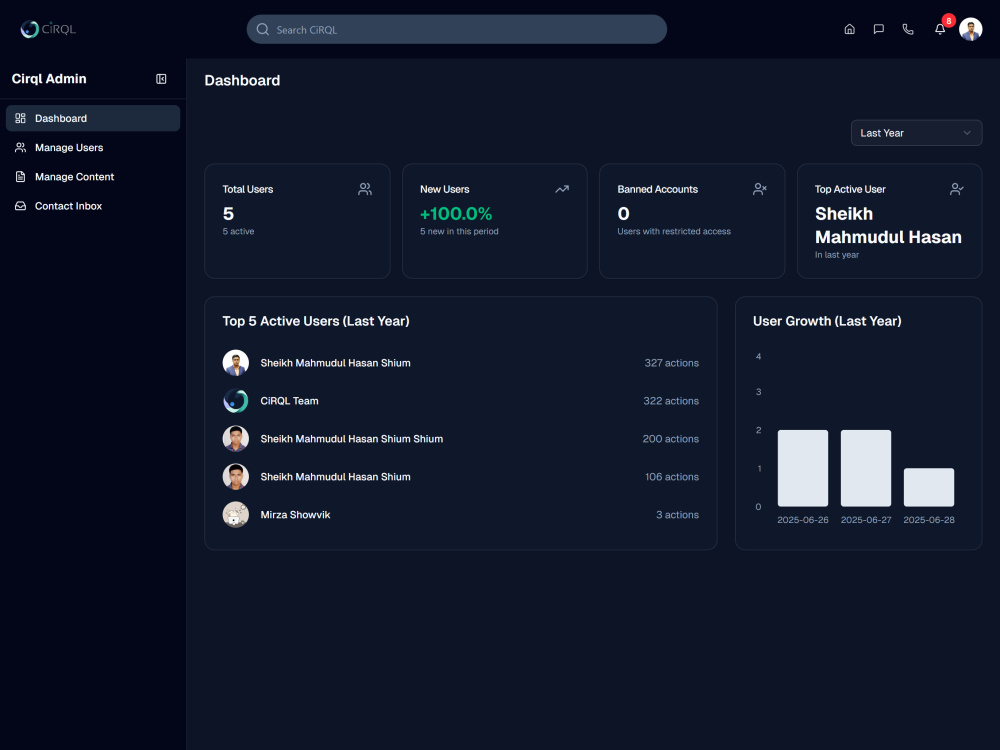This screenshot has height=750, width=1000.
Task: Click Mirza Showvik's avatar
Action: pos(235,515)
